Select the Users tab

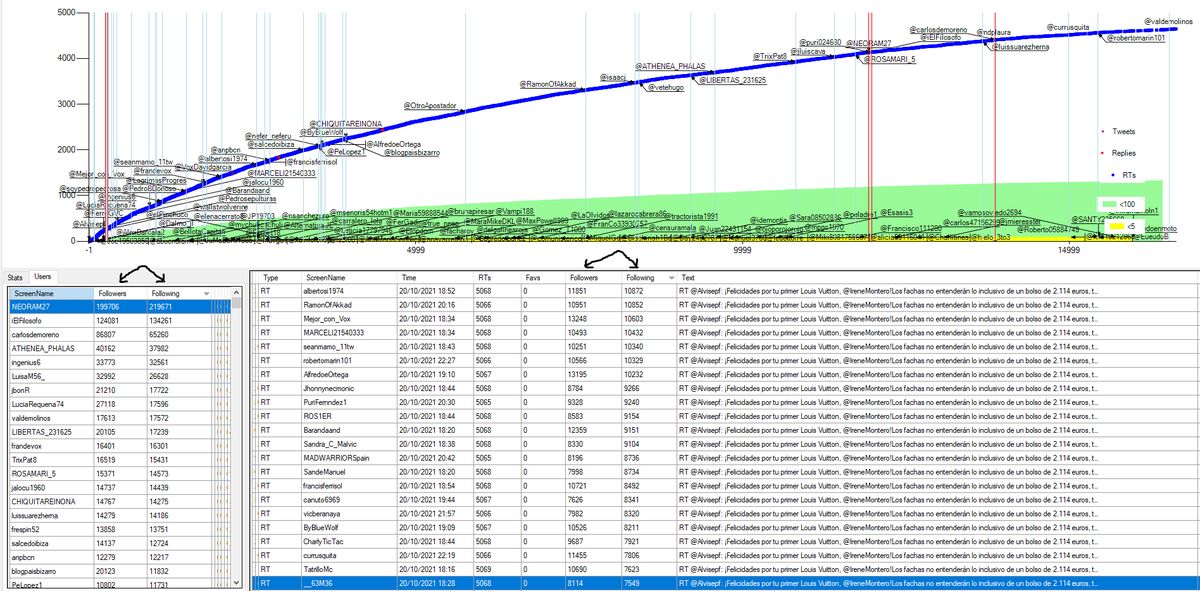tap(43, 276)
